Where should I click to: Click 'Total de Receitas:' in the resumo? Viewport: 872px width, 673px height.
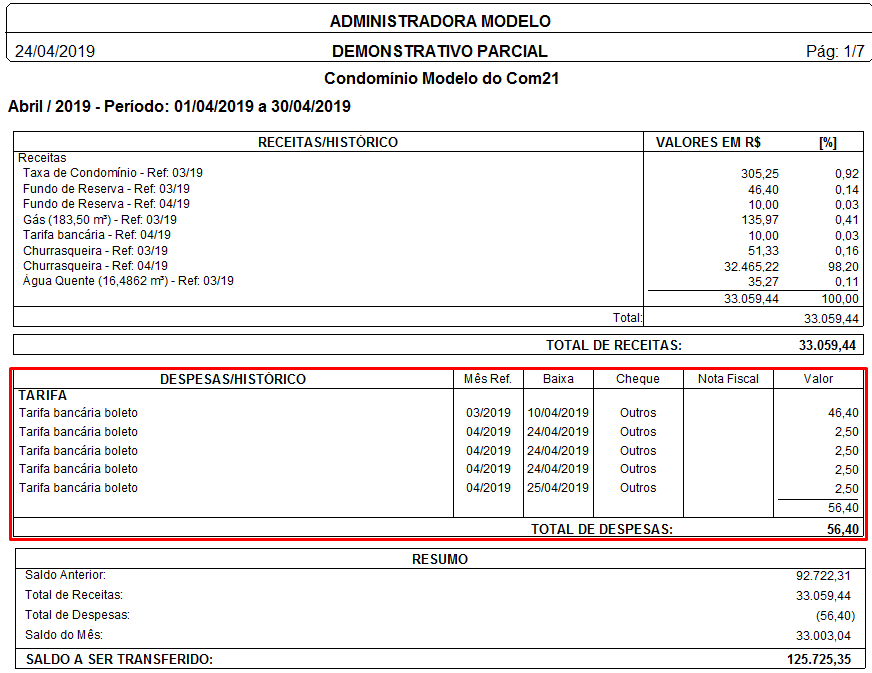tap(73, 595)
